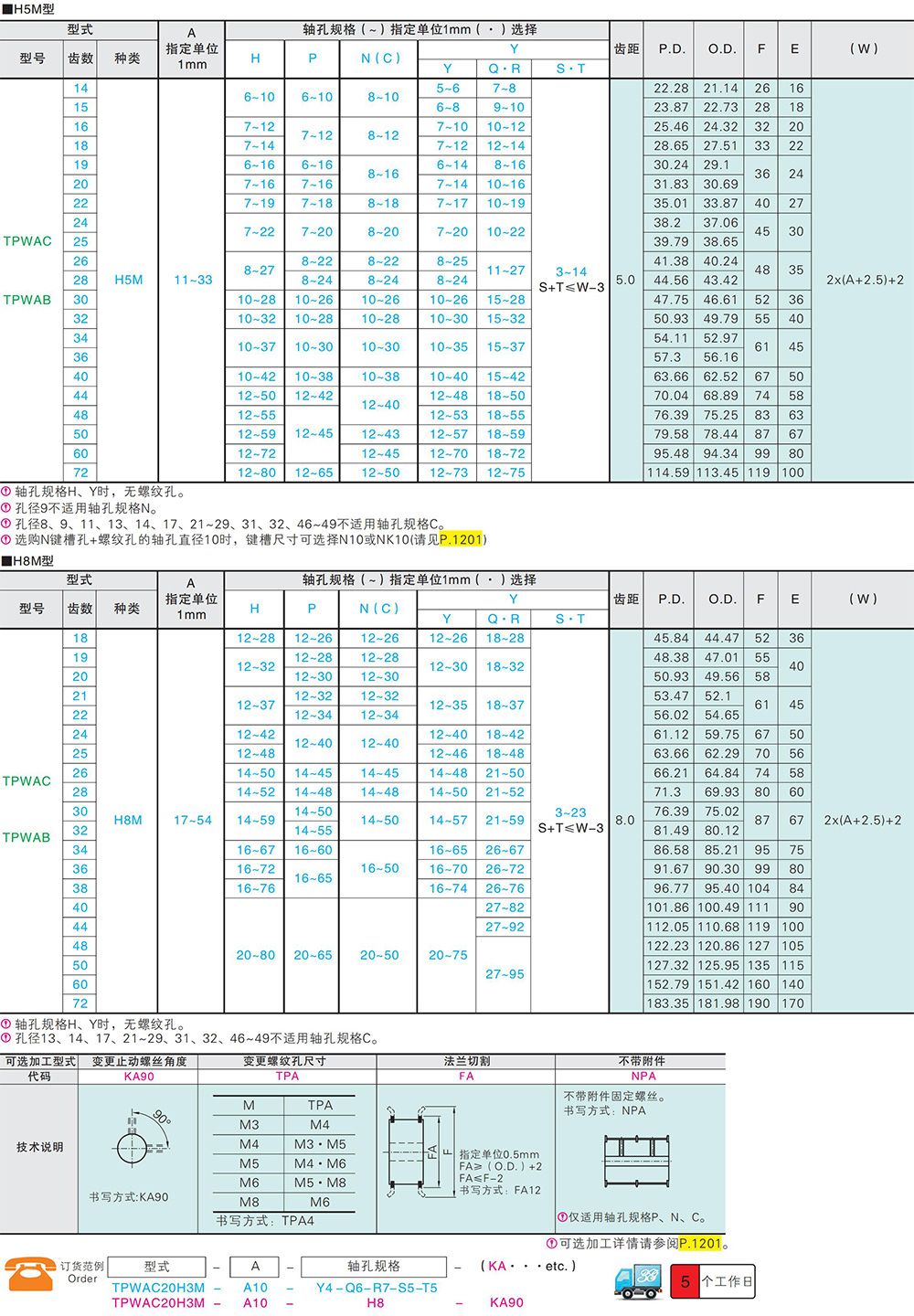Click the 20~75 Y bore range
This screenshot has height=1316, width=914.
pos(448,955)
